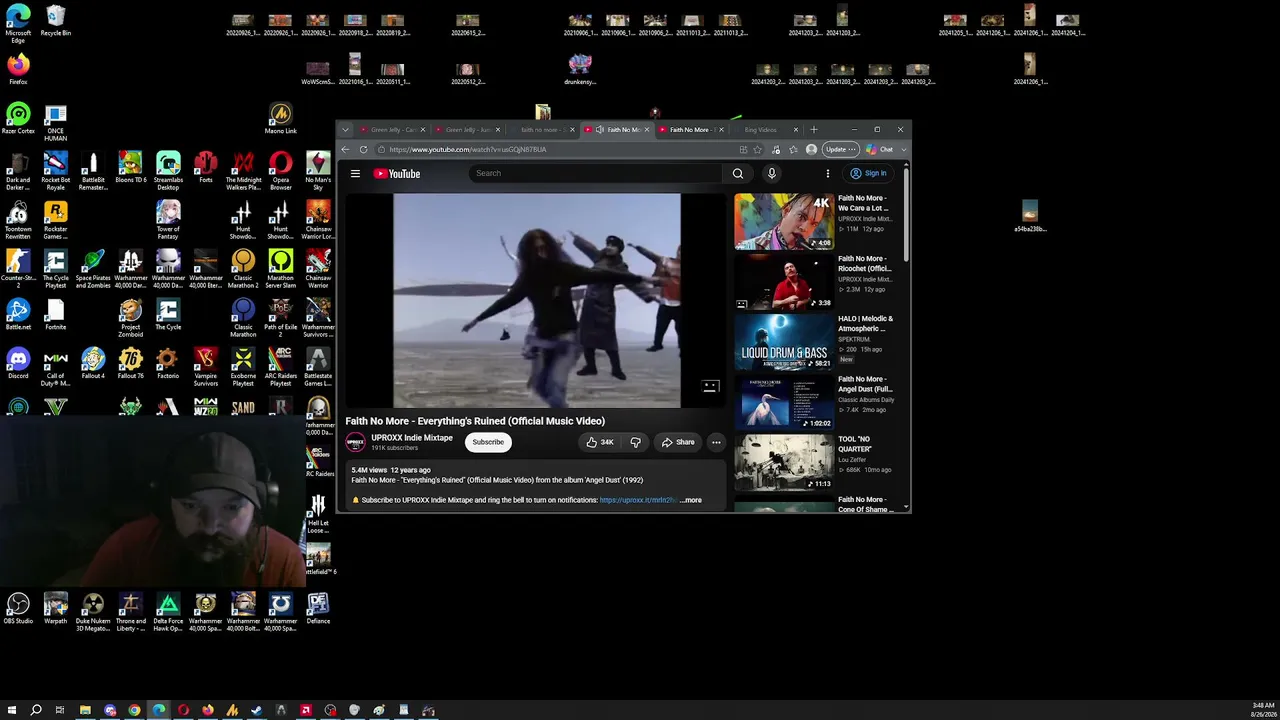The height and width of the screenshot is (720, 1280).
Task: Select the Razer Cortex desktop icon
Action: pyautogui.click(x=18, y=119)
